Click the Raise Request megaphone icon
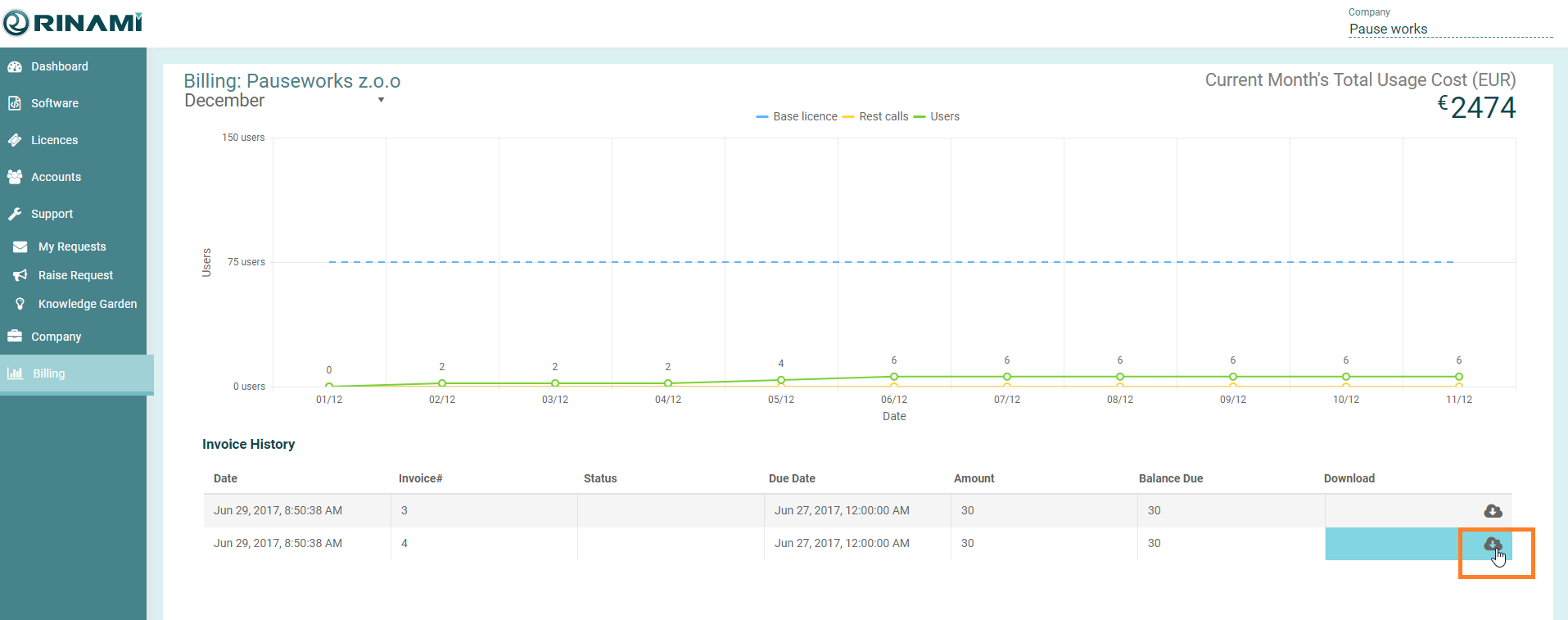Viewport: 1568px width, 620px height. tap(20, 275)
